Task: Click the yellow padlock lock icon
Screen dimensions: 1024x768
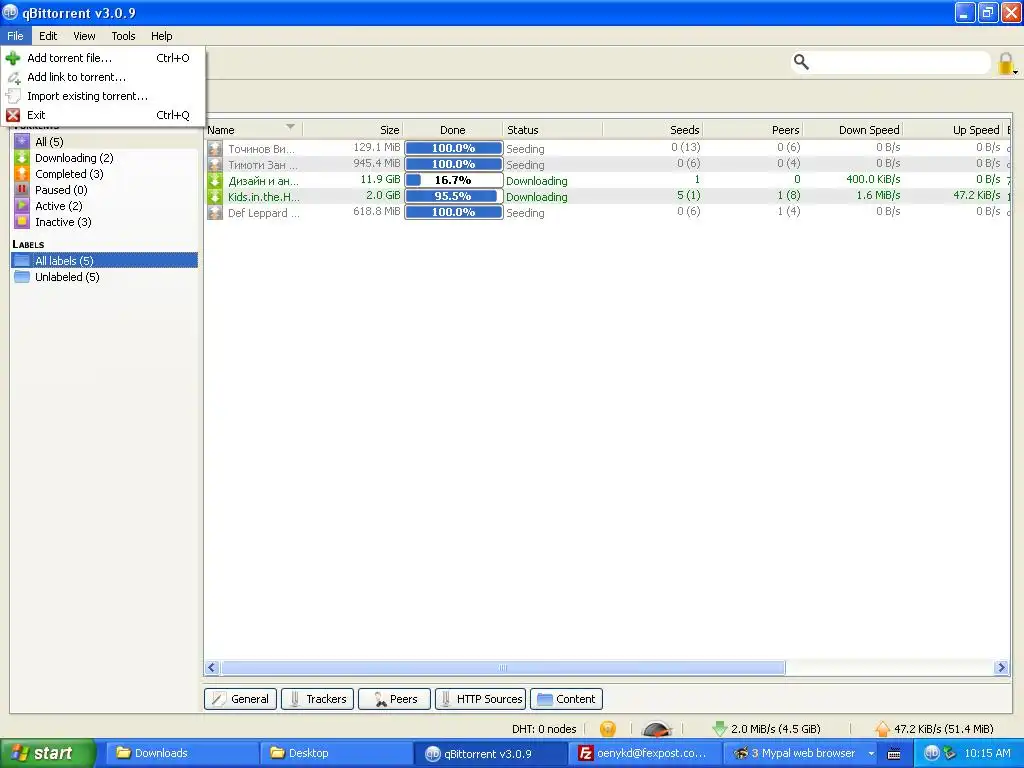Action: [1006, 63]
